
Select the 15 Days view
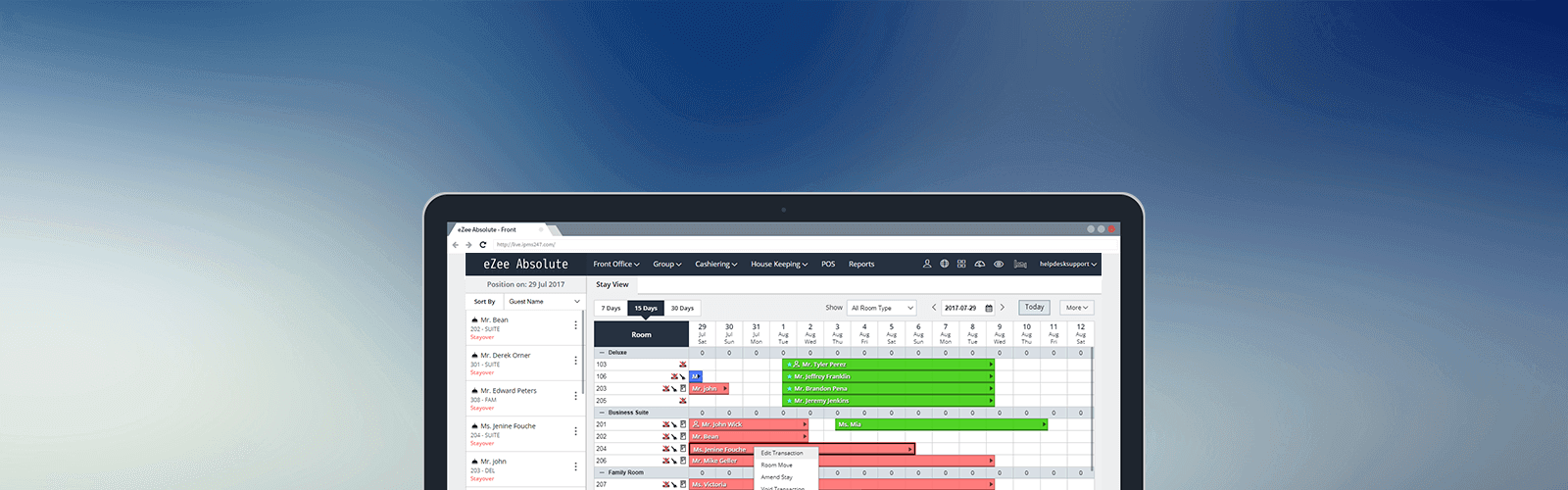(x=646, y=308)
